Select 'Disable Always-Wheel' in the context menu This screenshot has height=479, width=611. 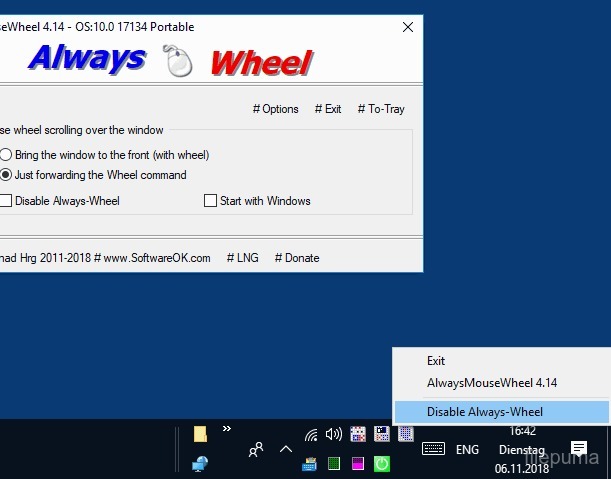pos(485,411)
